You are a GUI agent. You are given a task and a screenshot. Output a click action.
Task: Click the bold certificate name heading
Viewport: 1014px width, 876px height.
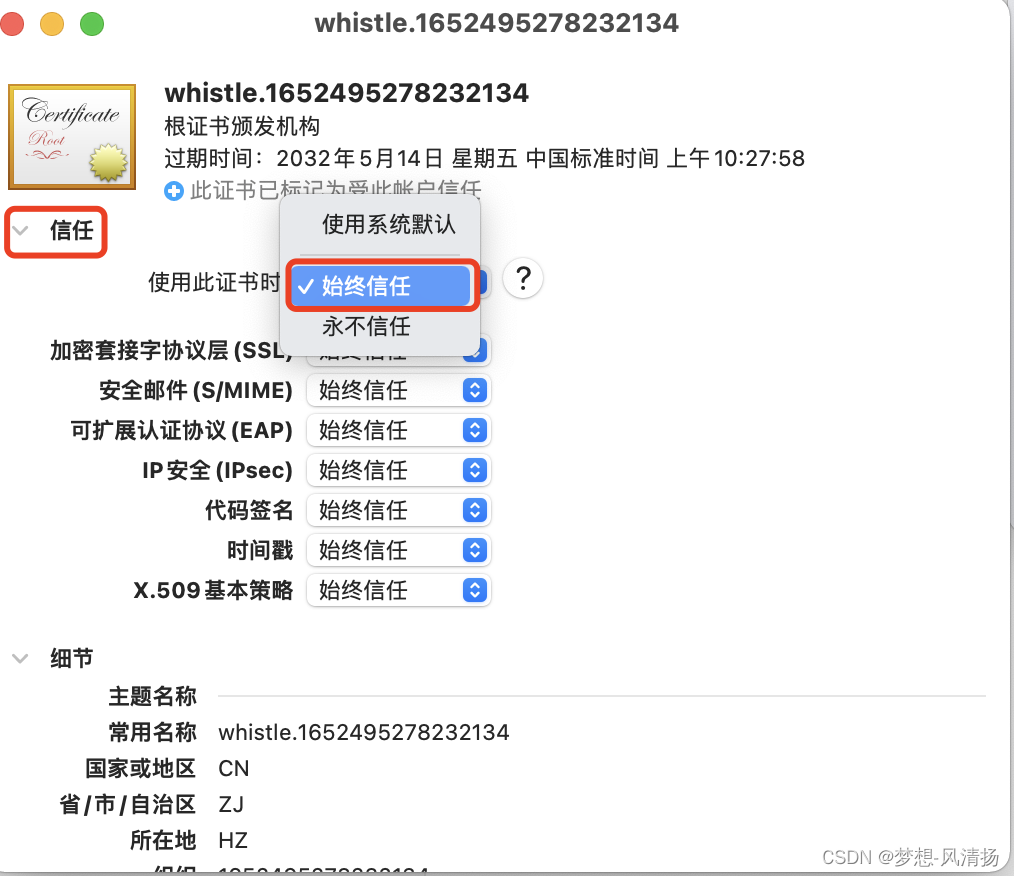tap(347, 93)
